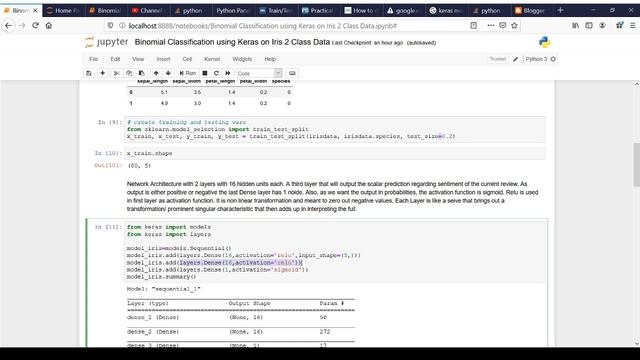Viewport: 640px width, 360px height.
Task: Open the cell type dropdown showing Code
Action: (259, 73)
